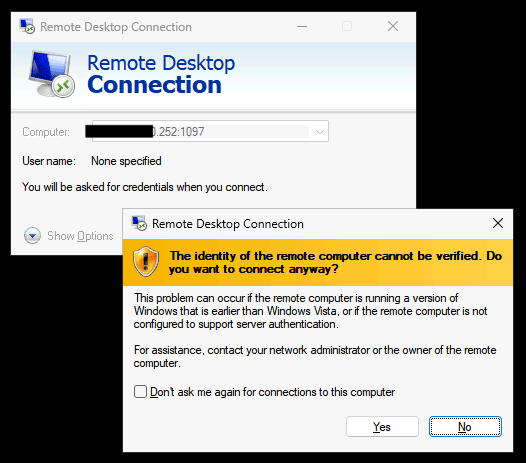Viewport: 526px width, 463px height.
Task: Click the warning dialog's title bar icon
Action: coord(139,223)
